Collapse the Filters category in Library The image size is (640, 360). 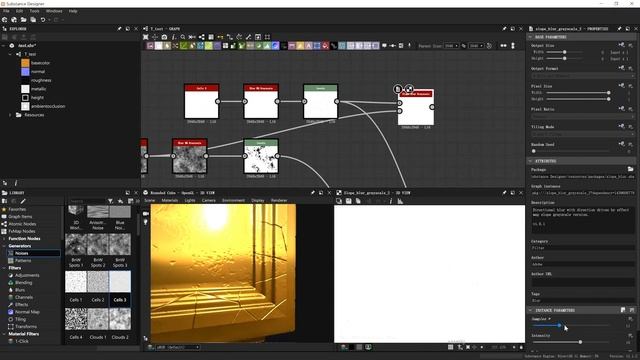click(x=4, y=268)
